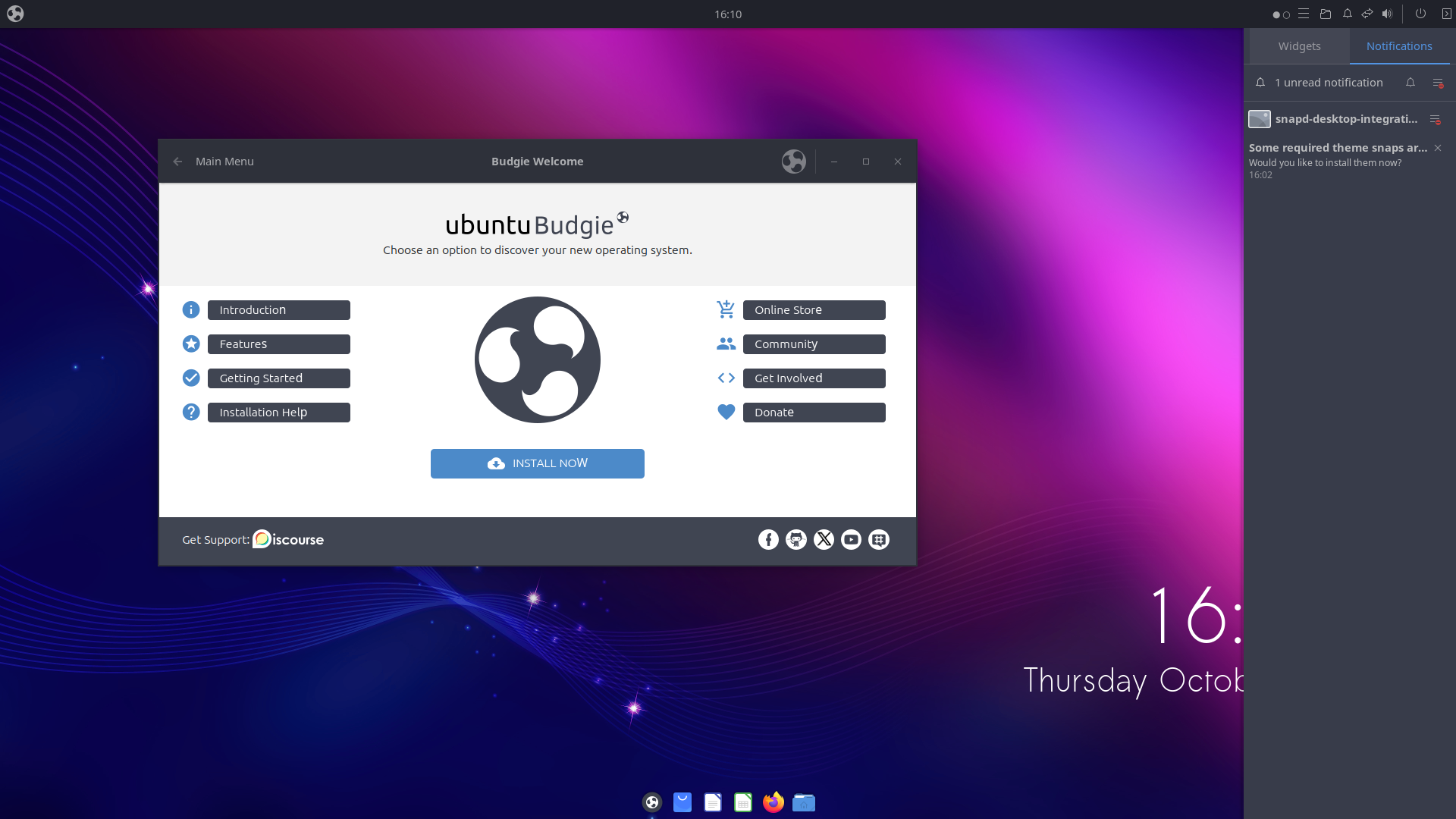Open the GitHub icon in the footer
This screenshot has height=819, width=1456.
point(796,539)
